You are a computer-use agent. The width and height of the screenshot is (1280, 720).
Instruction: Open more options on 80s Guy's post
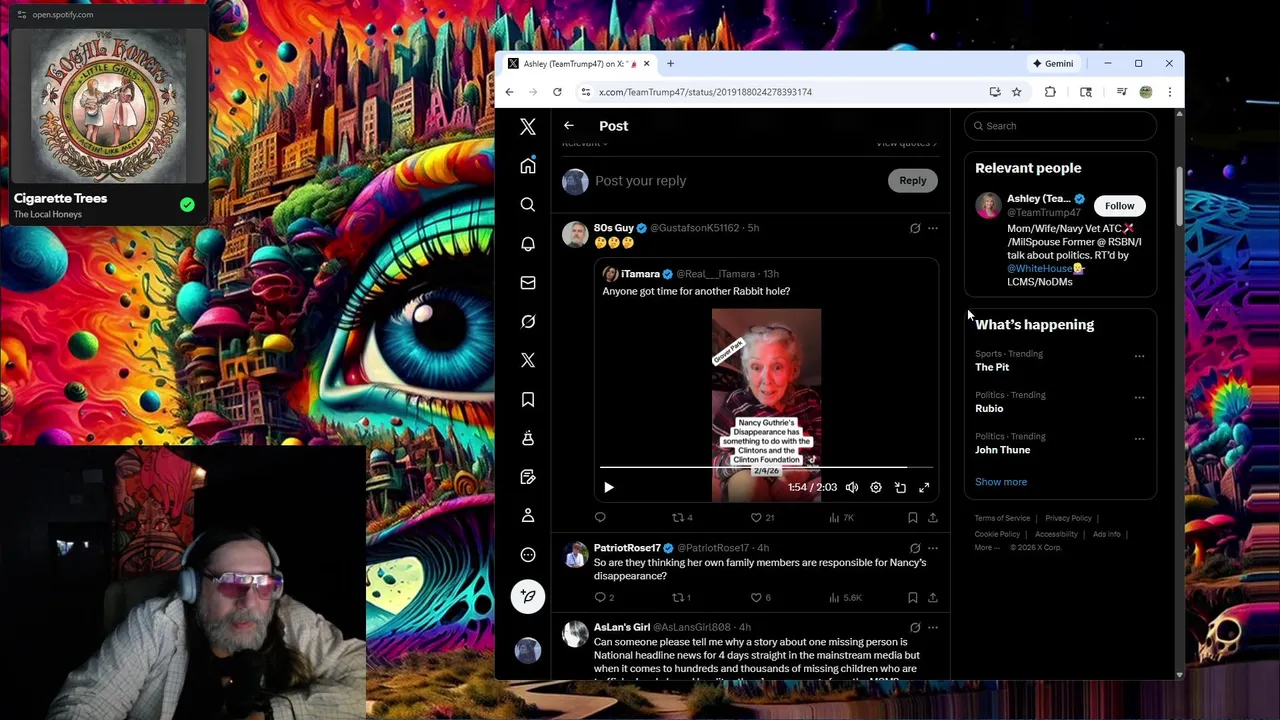click(933, 228)
